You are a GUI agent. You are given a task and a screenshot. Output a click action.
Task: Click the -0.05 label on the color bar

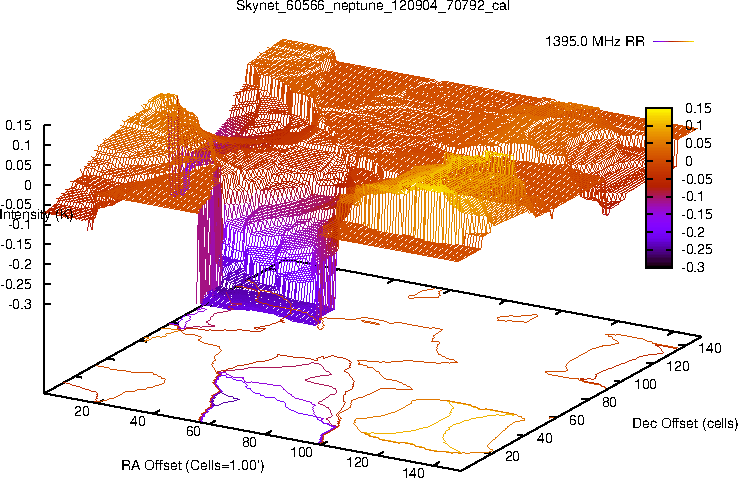coord(697,179)
